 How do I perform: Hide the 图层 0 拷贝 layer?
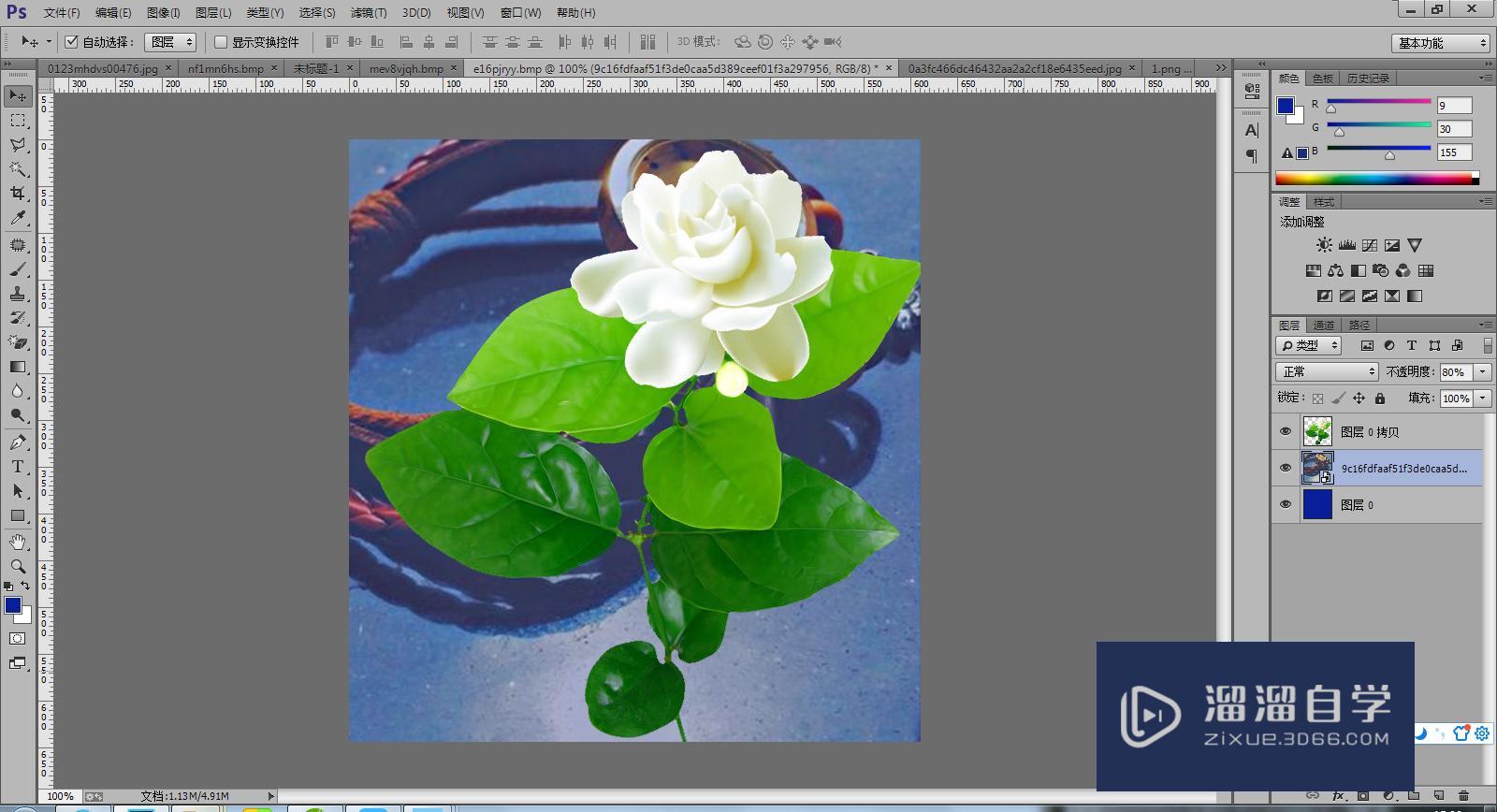pyautogui.click(x=1285, y=431)
